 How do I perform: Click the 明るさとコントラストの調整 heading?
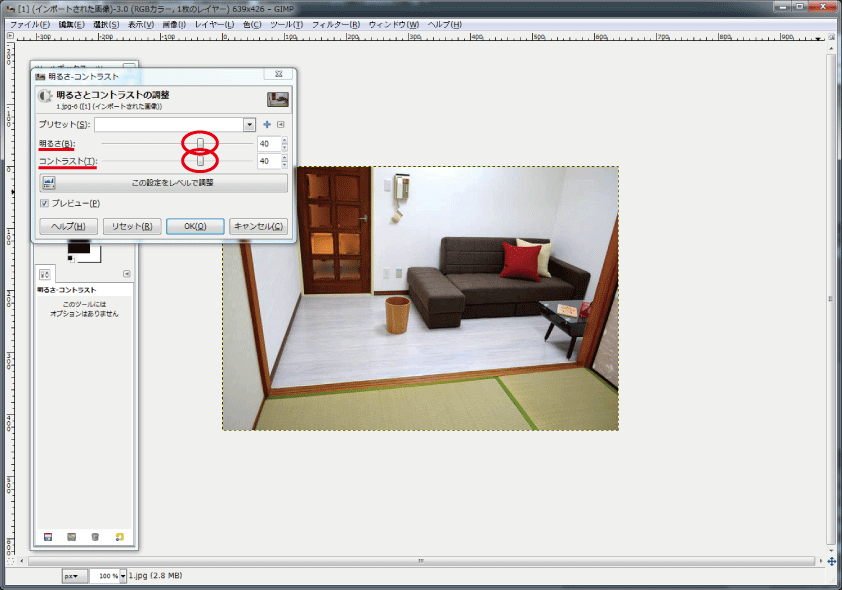pyautogui.click(x=113, y=95)
